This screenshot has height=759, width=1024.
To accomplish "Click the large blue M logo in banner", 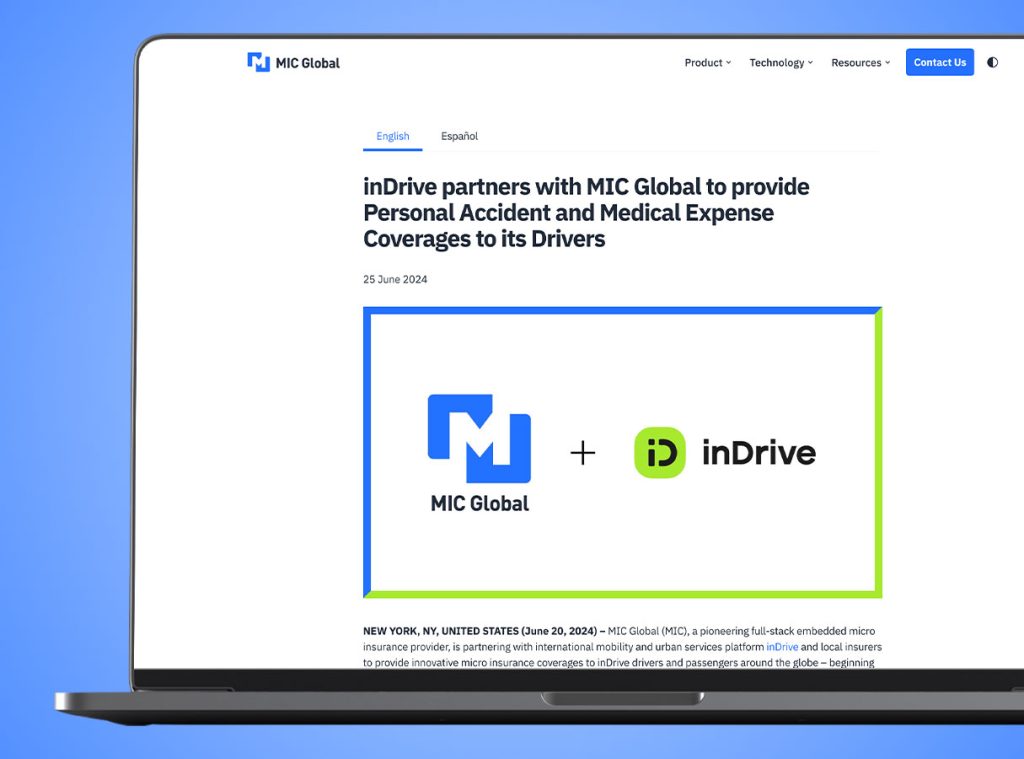I will click(x=479, y=439).
